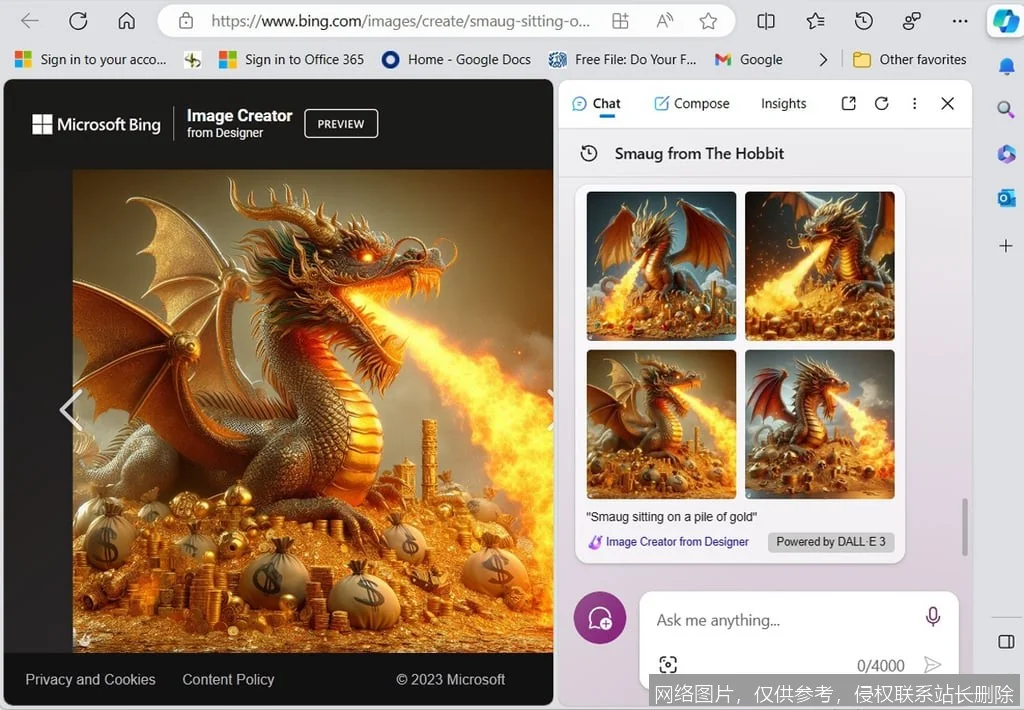This screenshot has height=710, width=1024.
Task: Click the PREVIEW button
Action: tap(341, 124)
